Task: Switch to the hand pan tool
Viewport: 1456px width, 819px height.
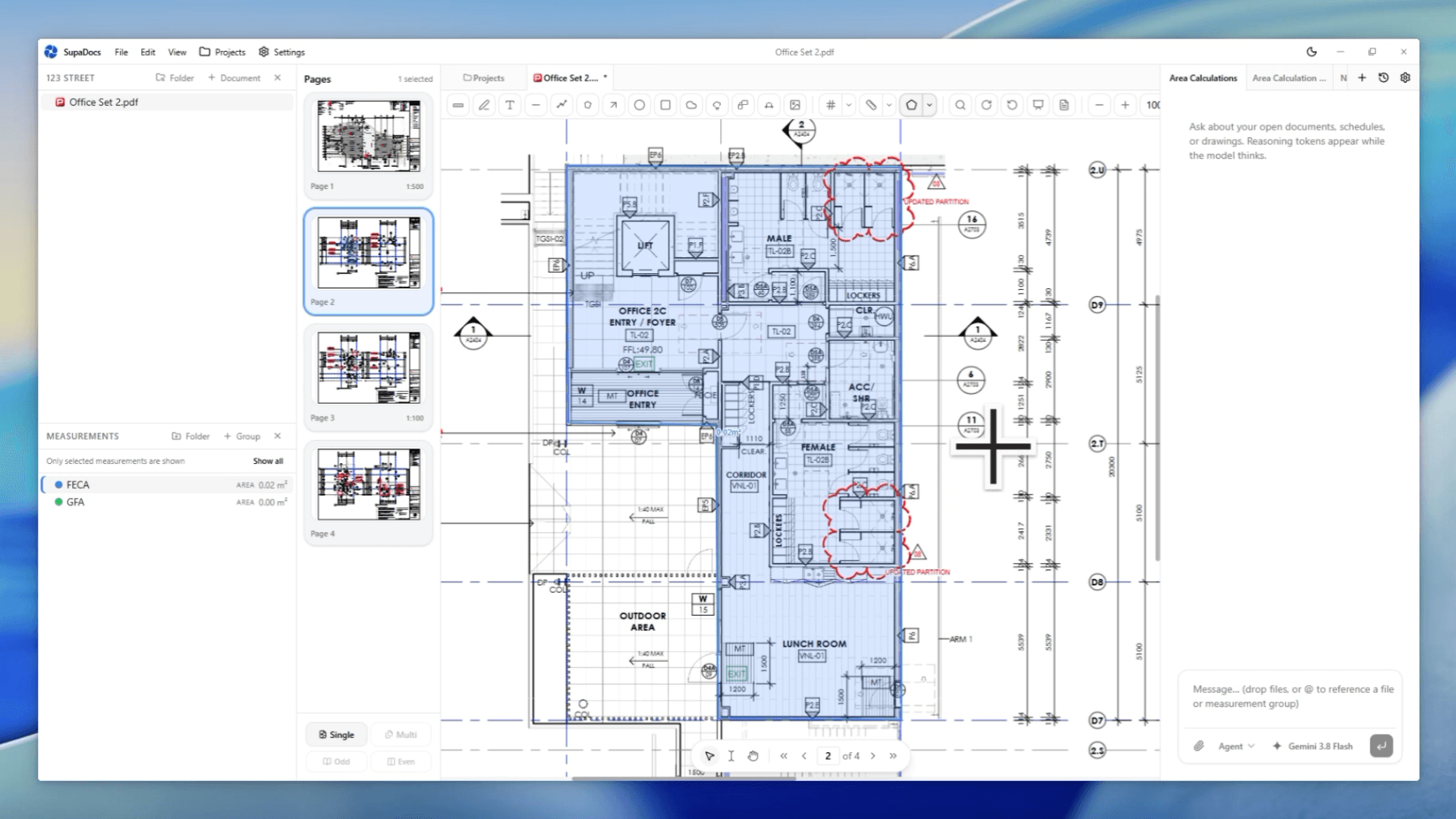Action: coord(753,756)
